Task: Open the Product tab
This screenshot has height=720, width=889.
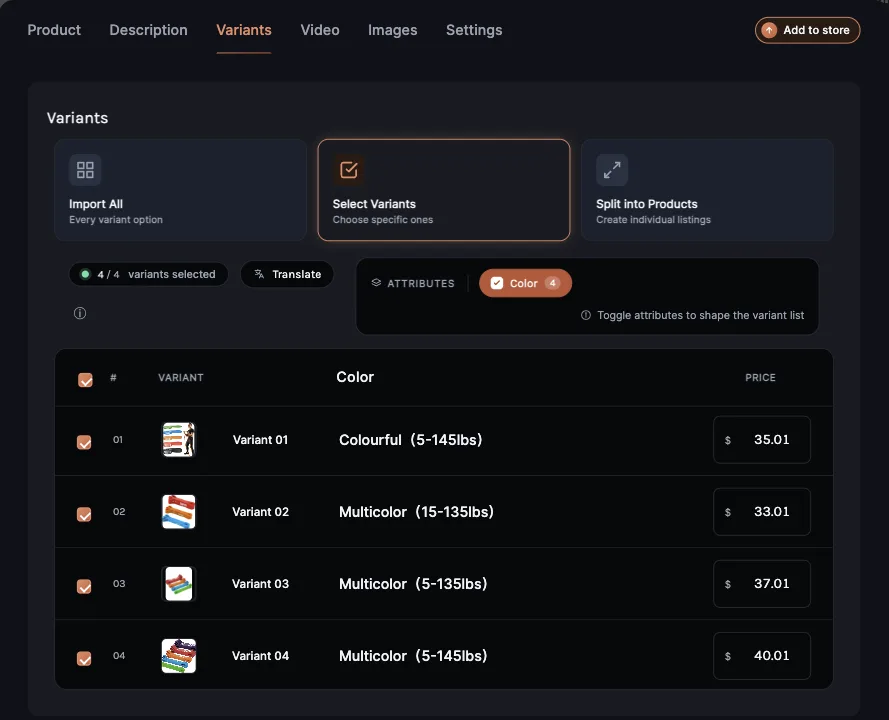Action: click(x=54, y=30)
